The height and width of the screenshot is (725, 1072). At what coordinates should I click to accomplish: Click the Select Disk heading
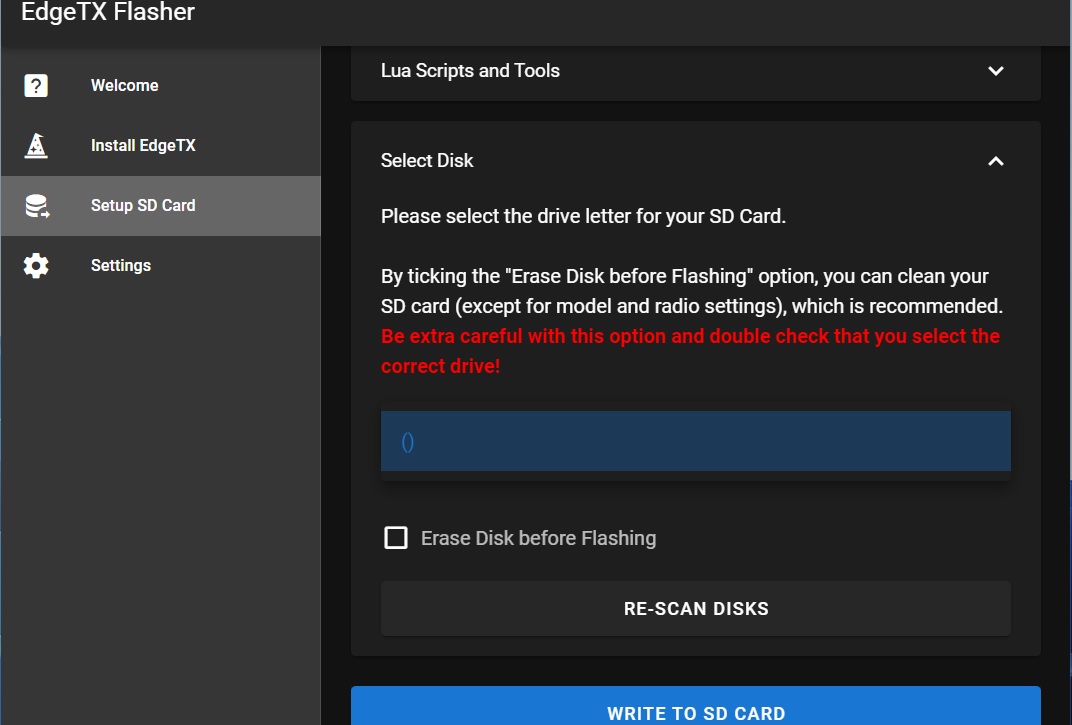pos(427,161)
